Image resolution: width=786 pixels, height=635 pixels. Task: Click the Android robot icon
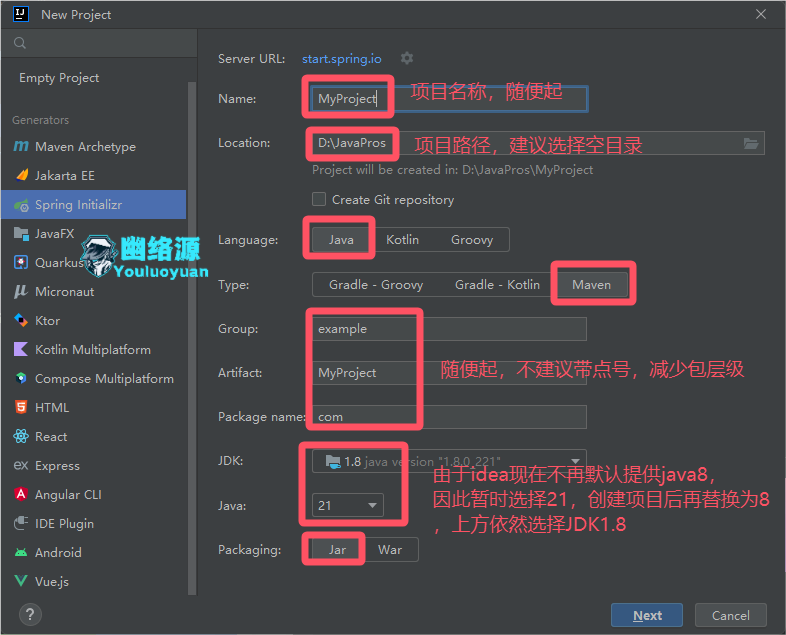tap(21, 552)
